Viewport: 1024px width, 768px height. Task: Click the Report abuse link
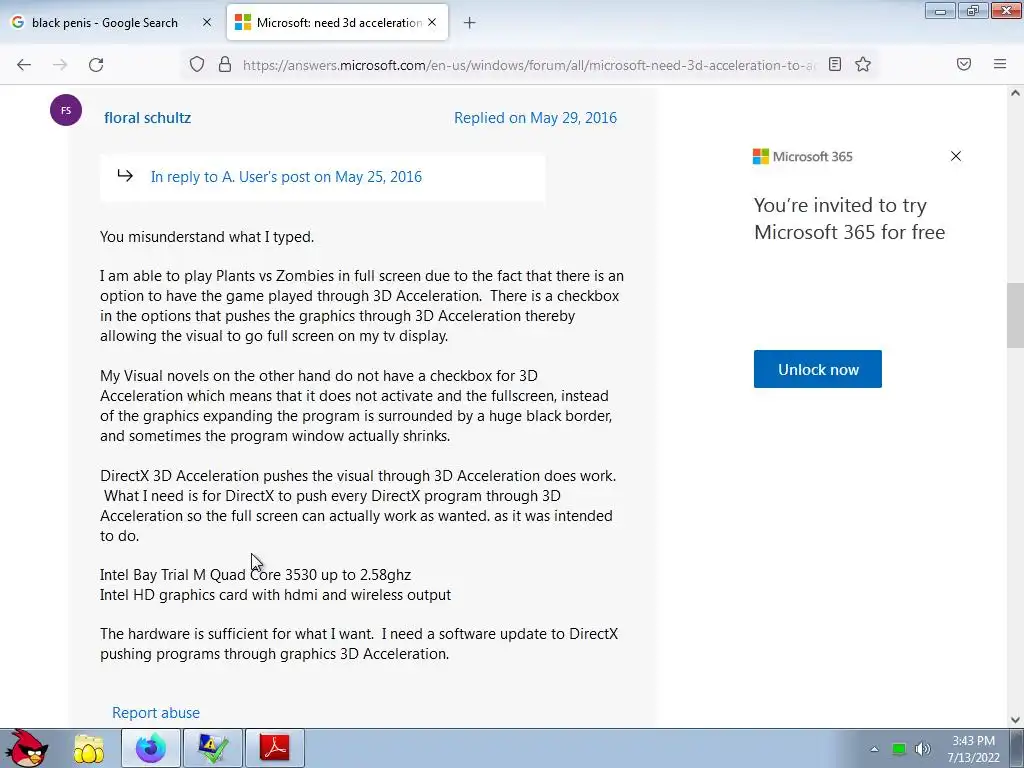click(156, 712)
